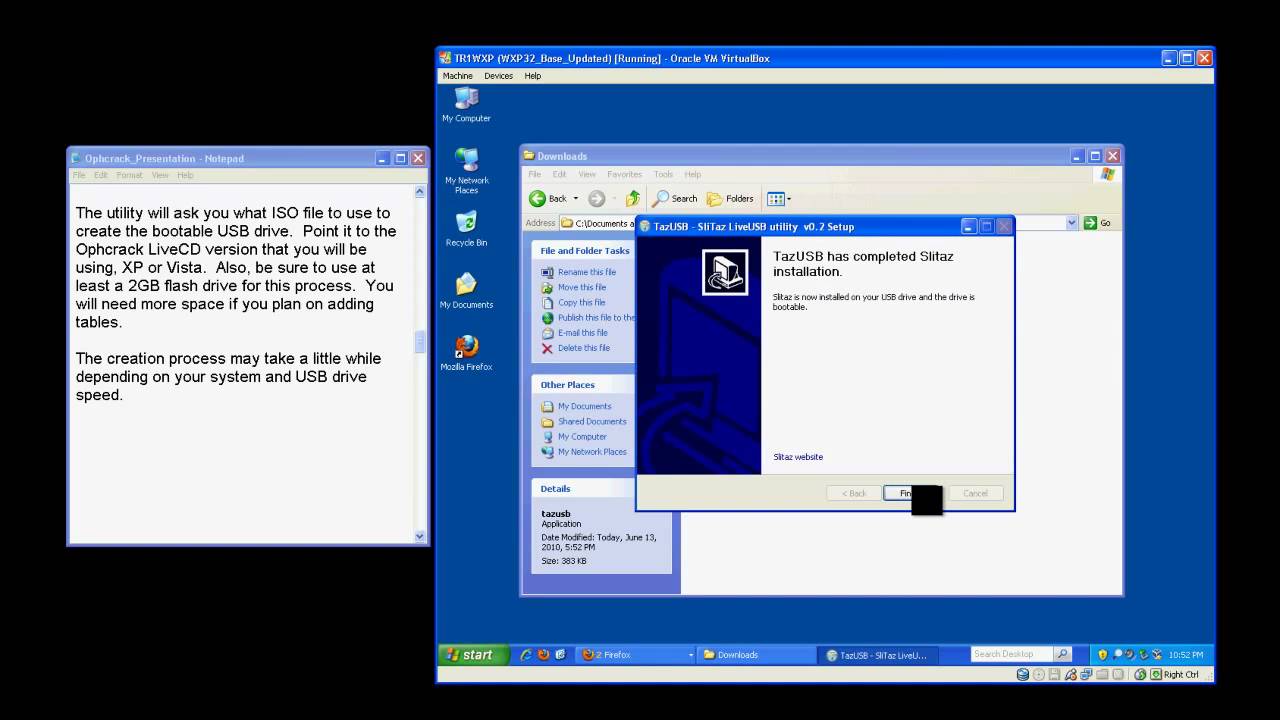Click Cancel in the TazUSB setup dialog
The height and width of the screenshot is (720, 1280).
(x=975, y=493)
